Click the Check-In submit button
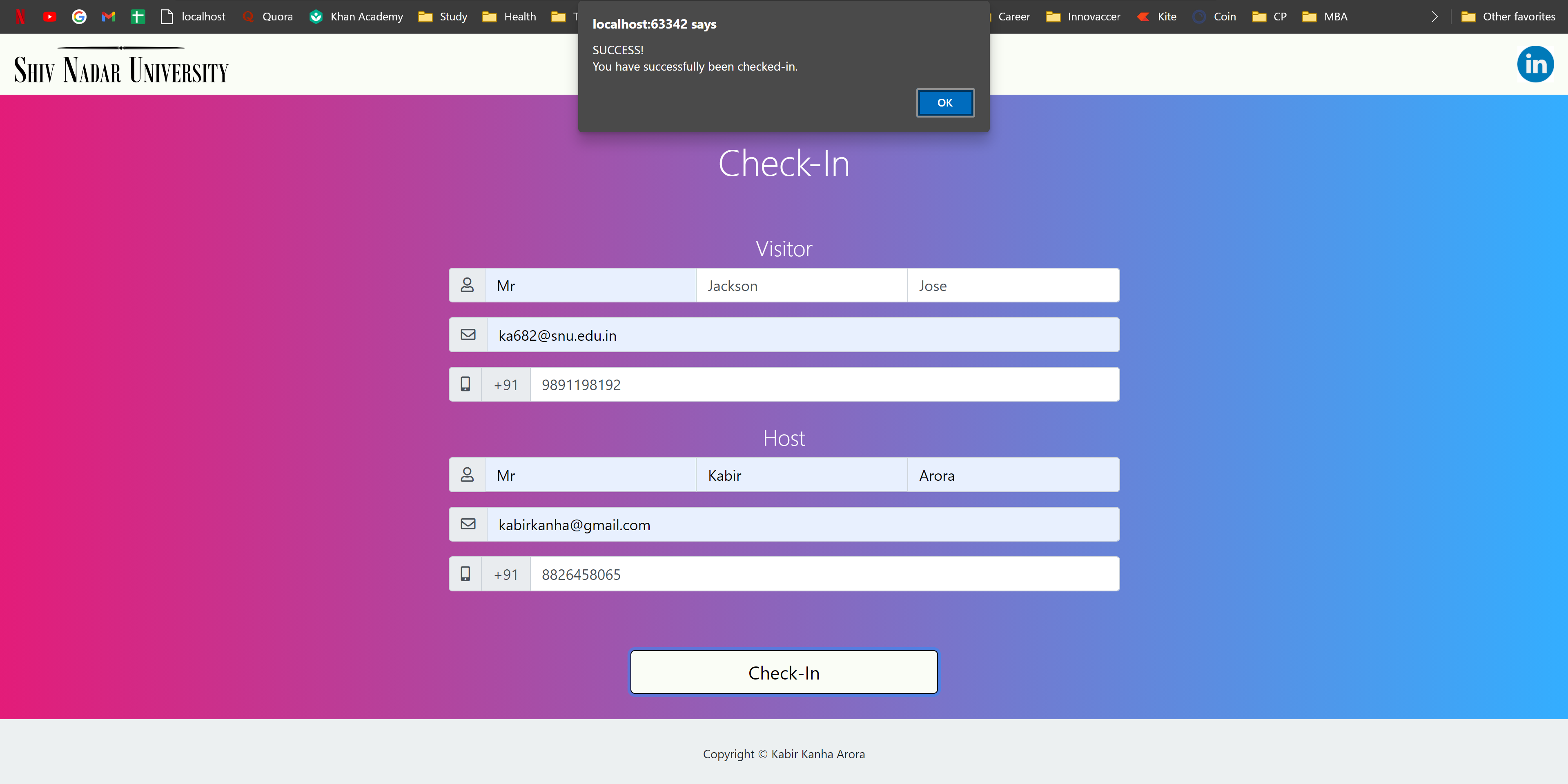The image size is (1568, 784). (784, 672)
